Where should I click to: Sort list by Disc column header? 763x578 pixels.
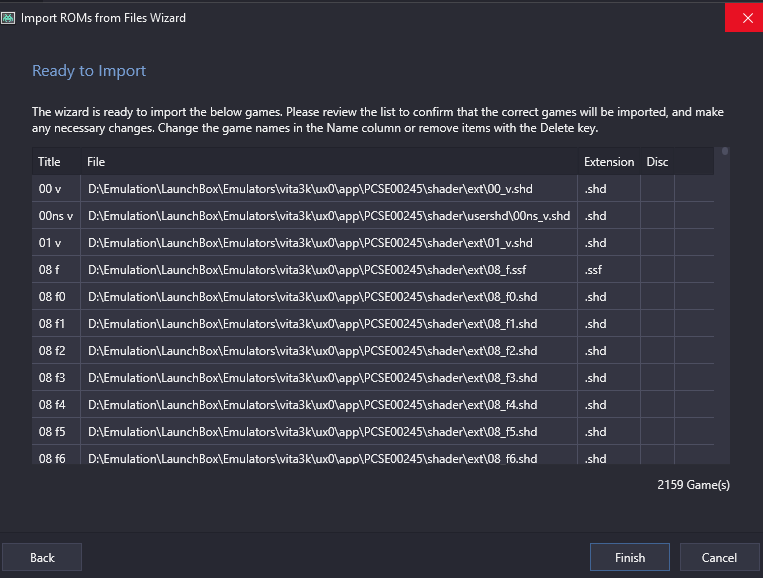657,162
